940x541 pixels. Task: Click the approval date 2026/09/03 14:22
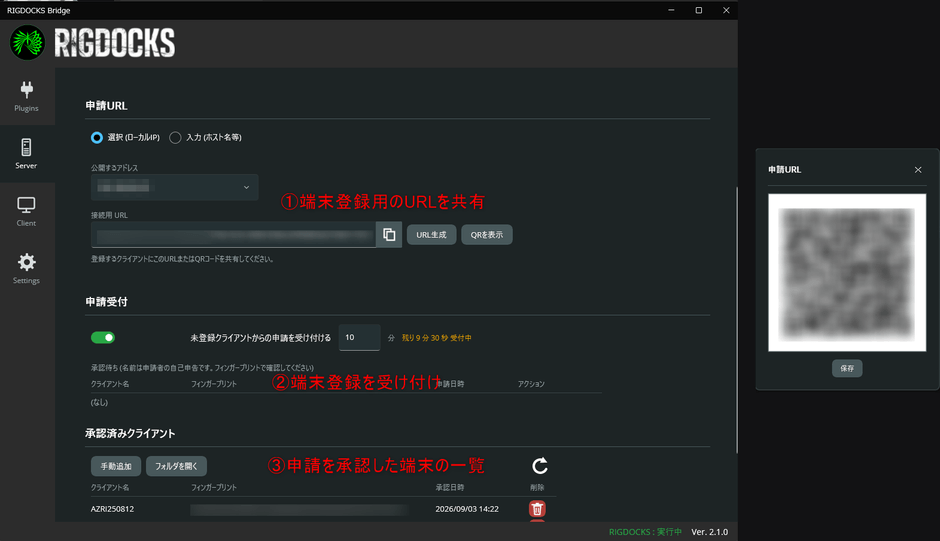[467, 509]
